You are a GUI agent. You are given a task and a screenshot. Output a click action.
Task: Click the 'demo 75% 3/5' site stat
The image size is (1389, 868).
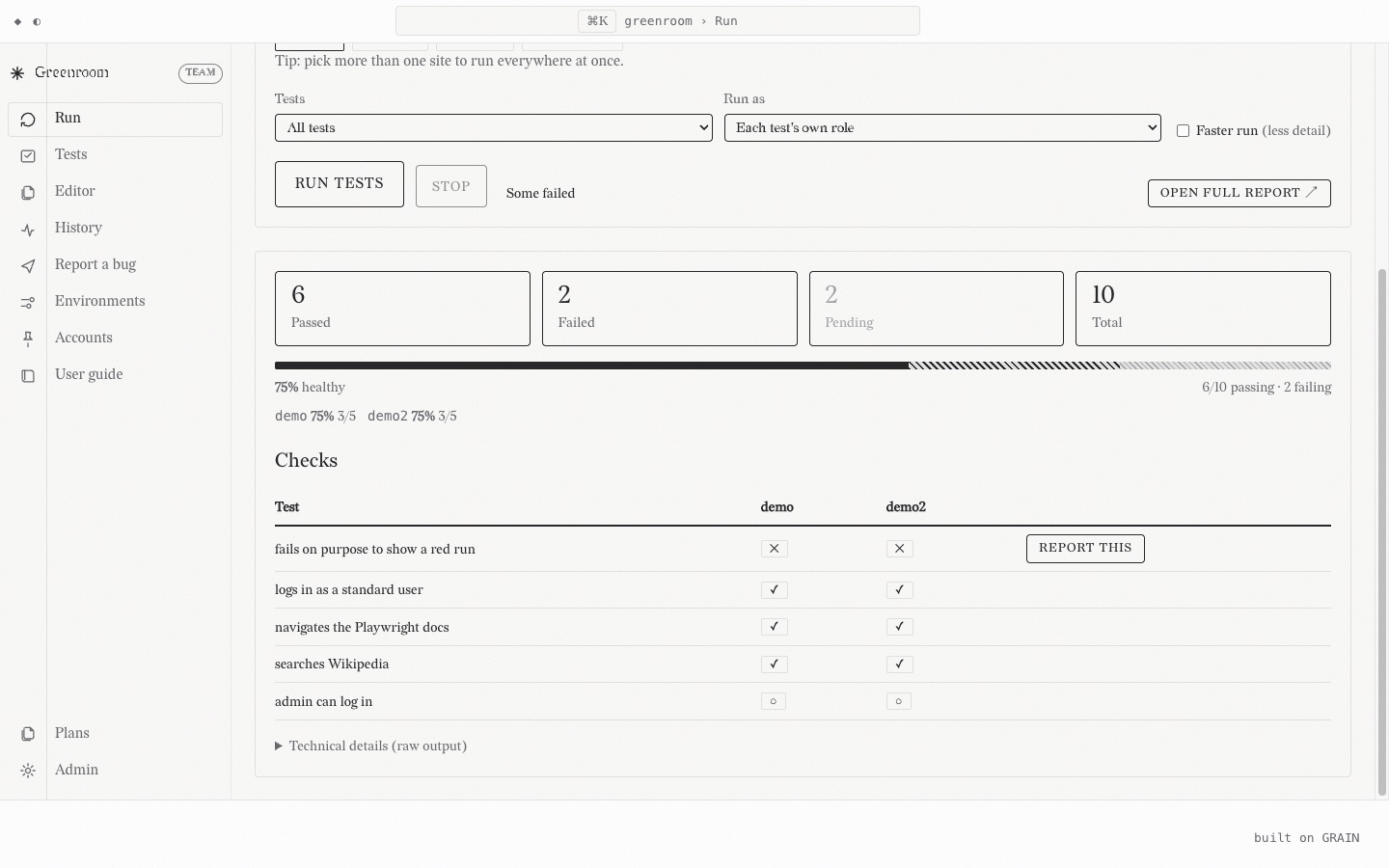(x=315, y=417)
